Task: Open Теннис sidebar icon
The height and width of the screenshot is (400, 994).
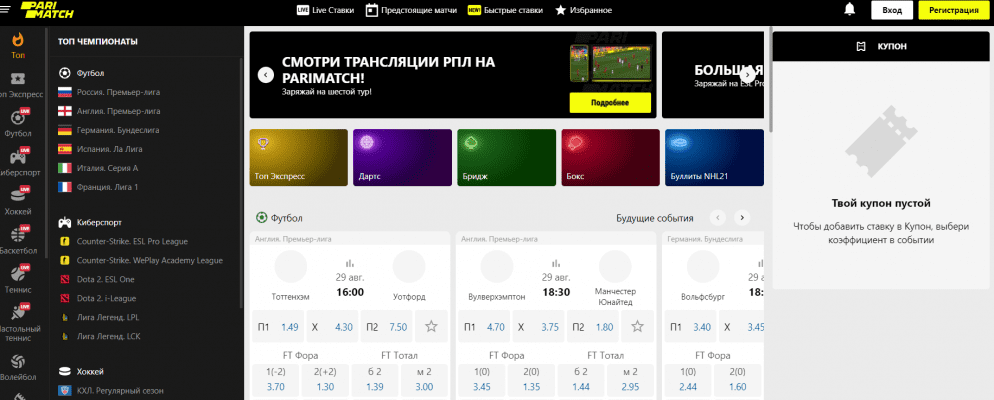Action: point(18,273)
